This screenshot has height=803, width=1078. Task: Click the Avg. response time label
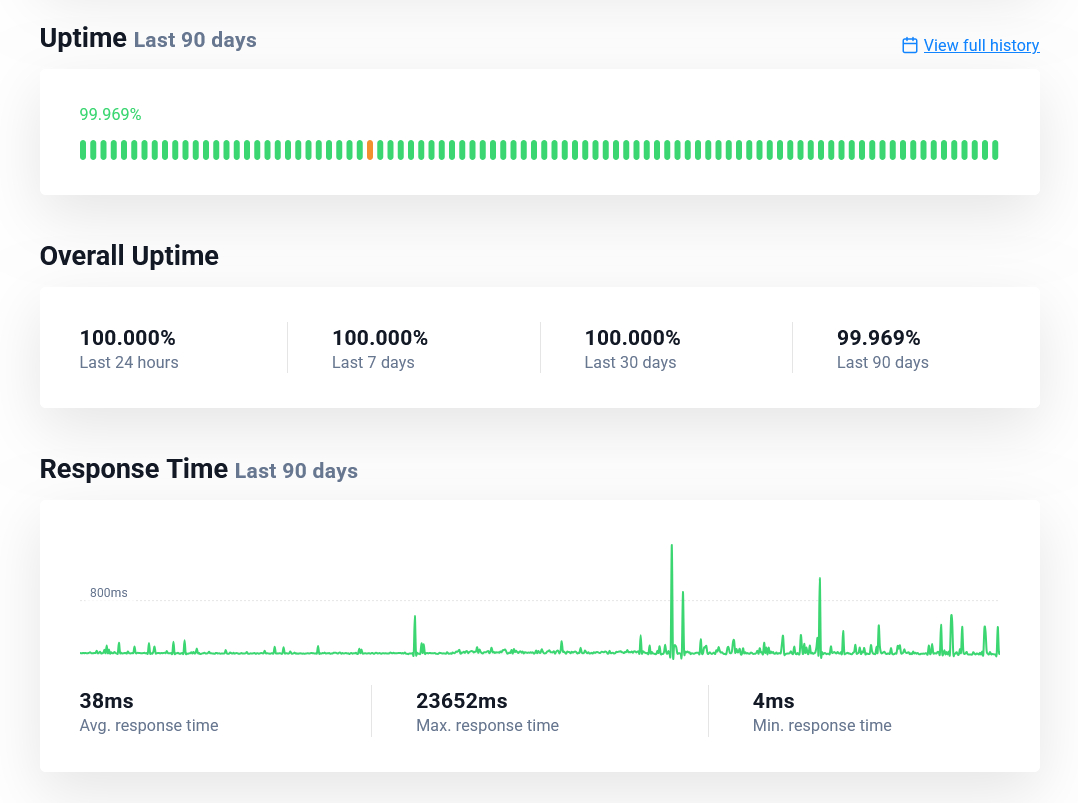(x=148, y=725)
